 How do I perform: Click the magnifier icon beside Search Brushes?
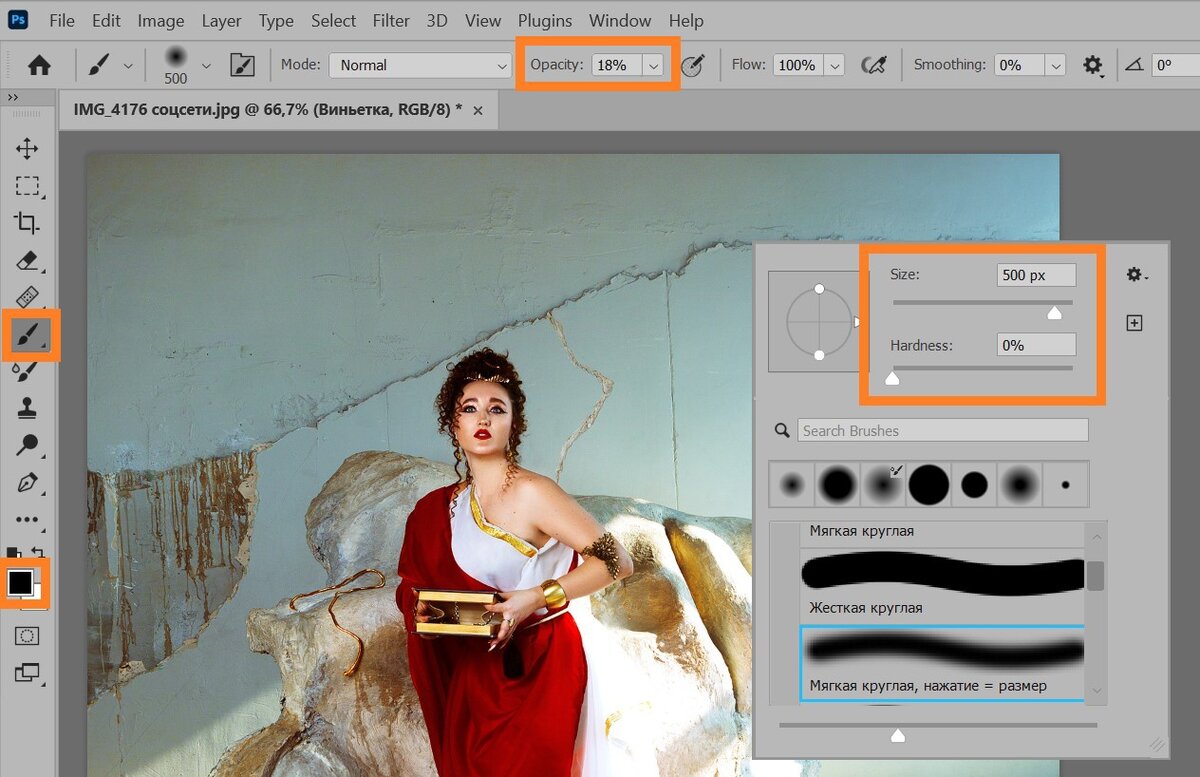click(x=782, y=431)
